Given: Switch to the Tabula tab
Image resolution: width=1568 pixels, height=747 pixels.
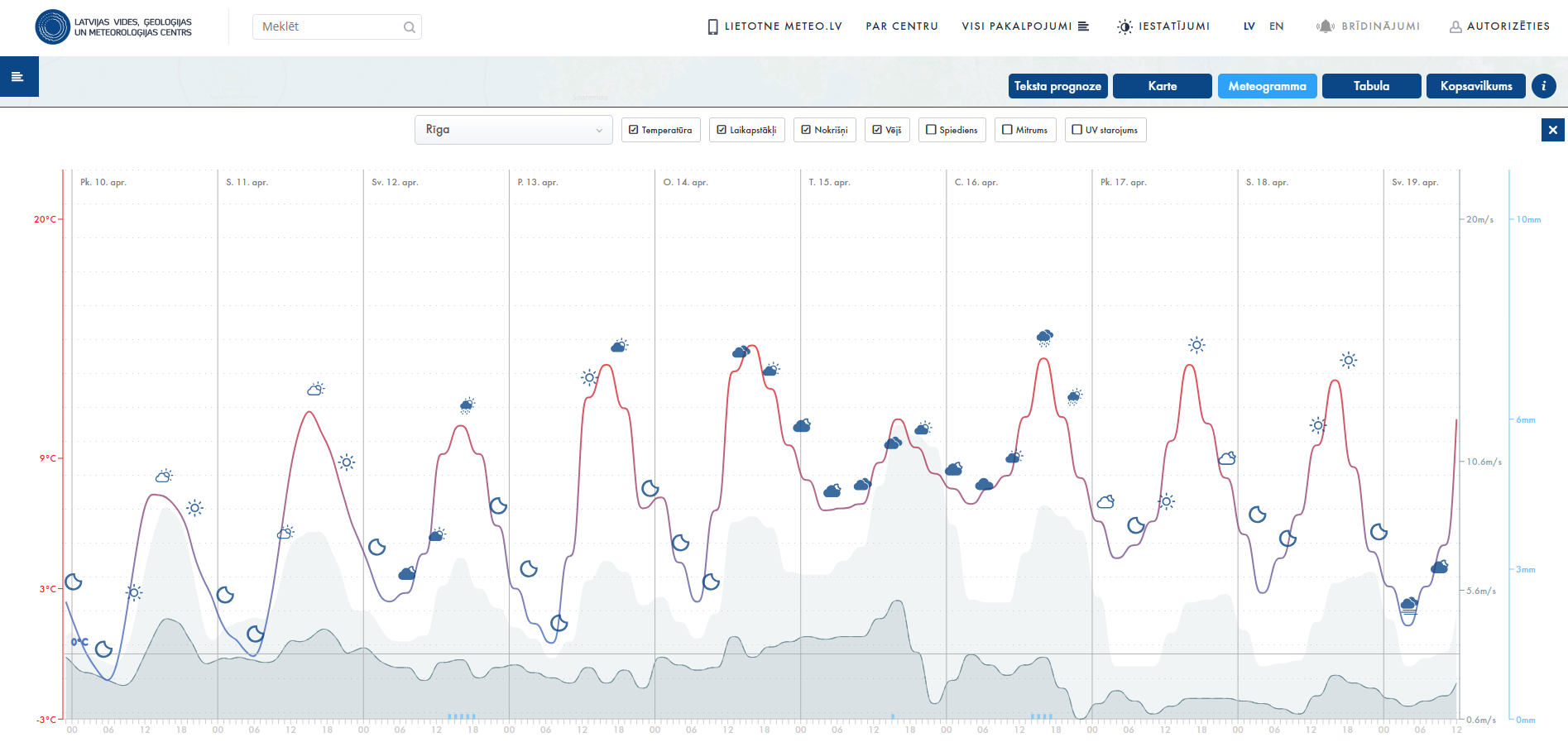Looking at the screenshot, I should [x=1371, y=86].
